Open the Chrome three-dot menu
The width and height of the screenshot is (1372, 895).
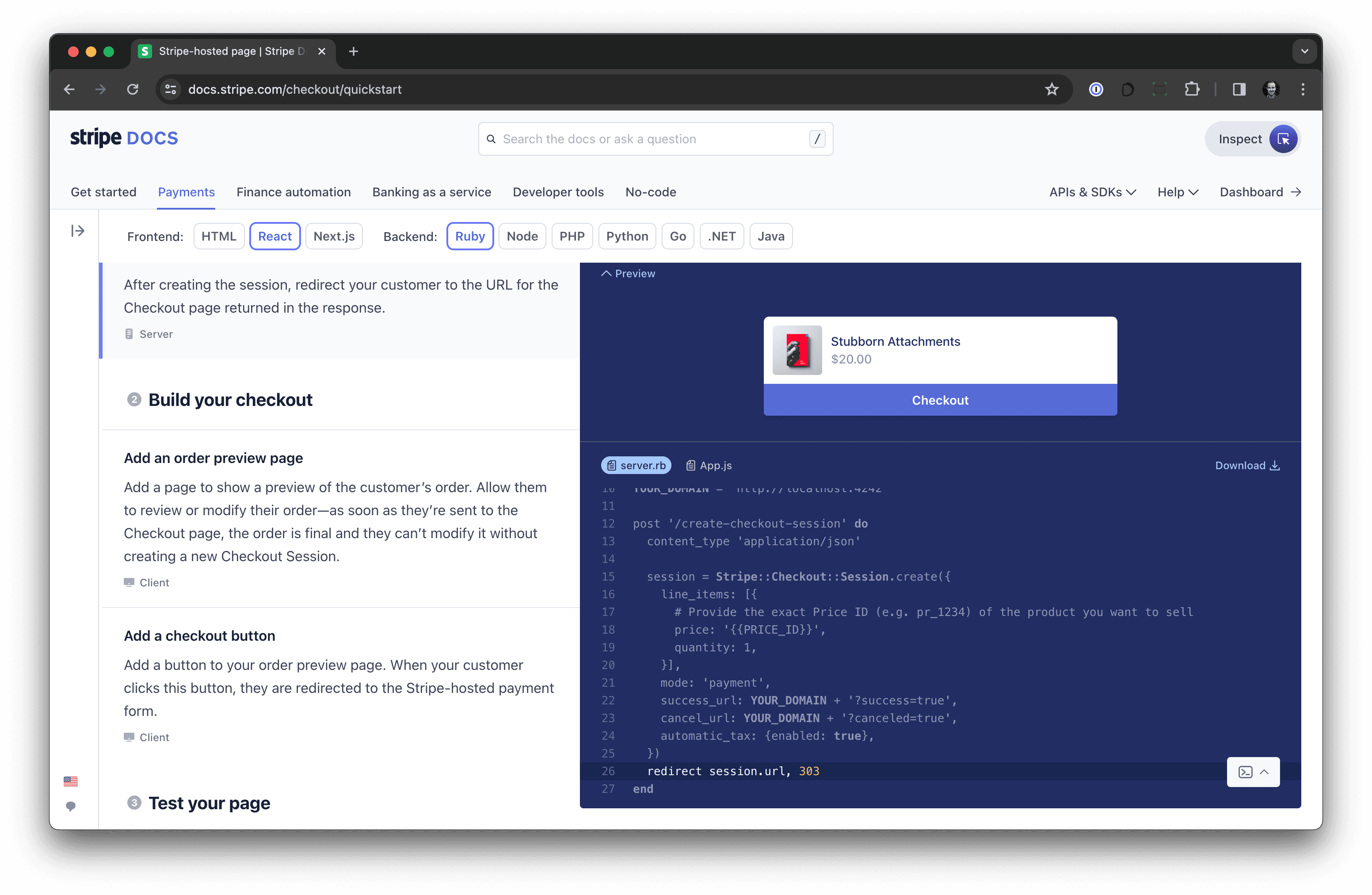click(x=1303, y=89)
